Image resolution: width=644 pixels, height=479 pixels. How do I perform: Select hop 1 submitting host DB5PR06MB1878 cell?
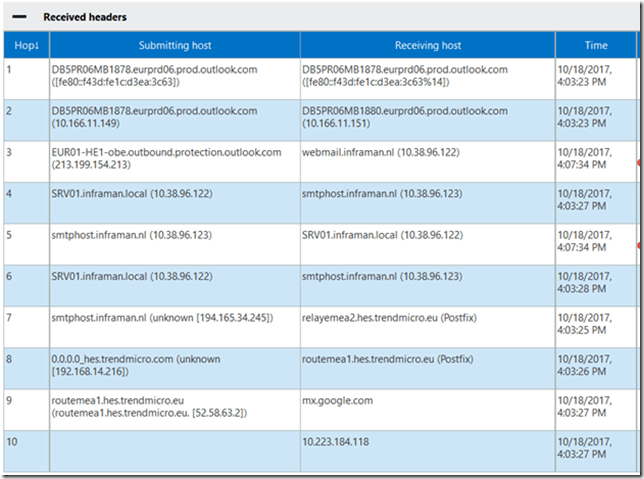coord(174,77)
